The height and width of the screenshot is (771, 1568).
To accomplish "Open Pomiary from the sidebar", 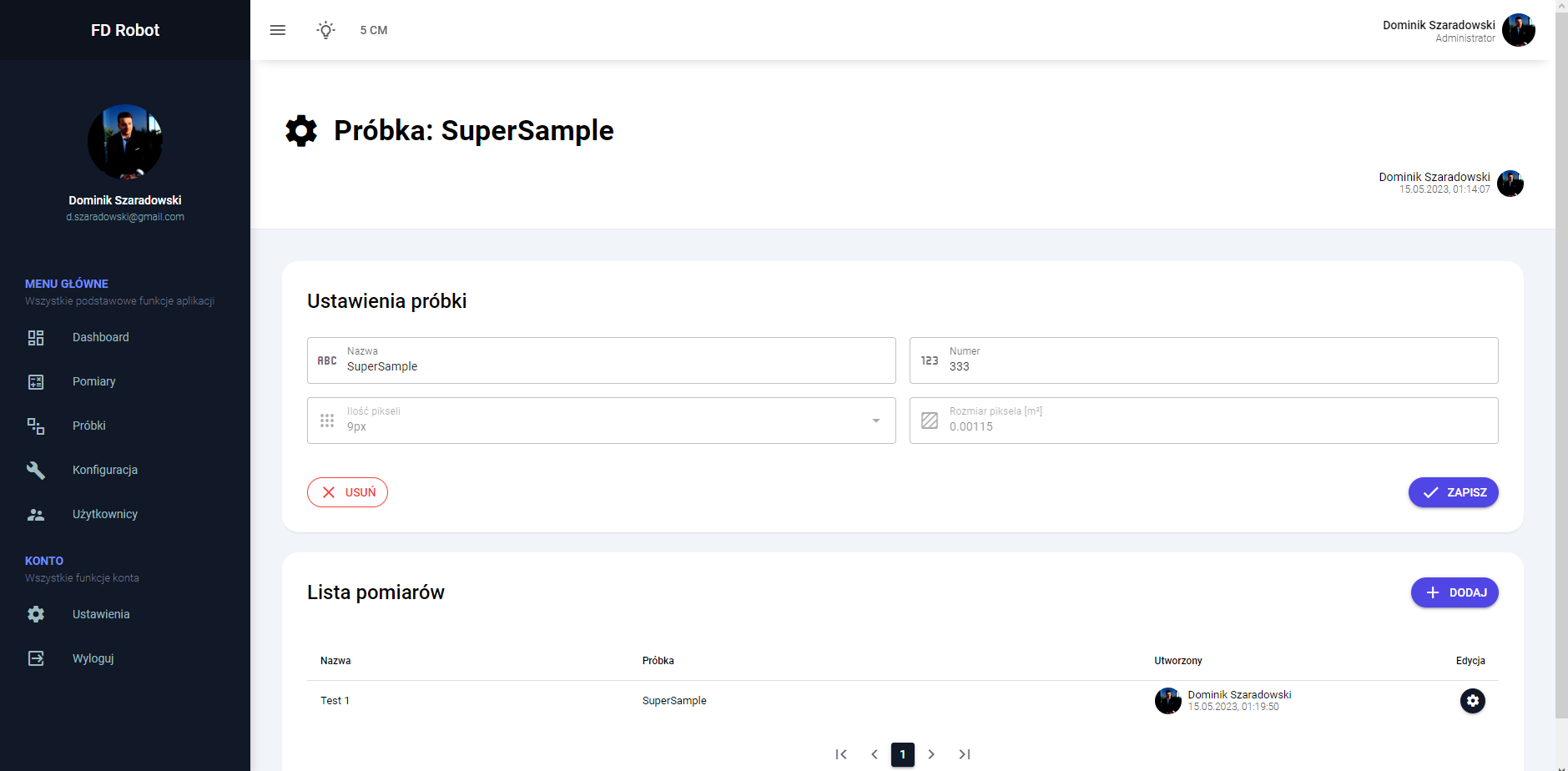I will pyautogui.click(x=93, y=381).
